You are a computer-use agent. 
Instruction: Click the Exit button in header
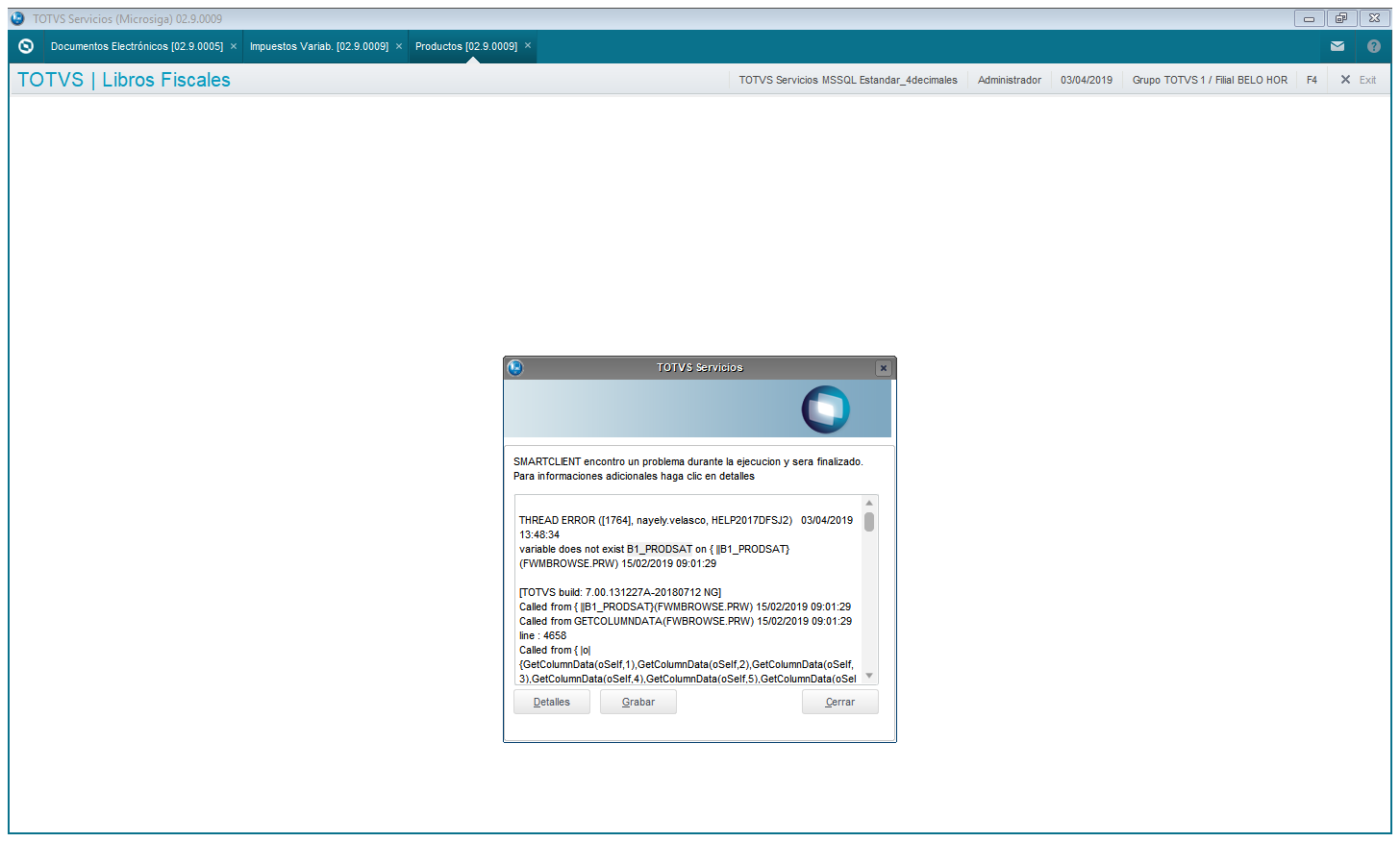(x=1358, y=80)
